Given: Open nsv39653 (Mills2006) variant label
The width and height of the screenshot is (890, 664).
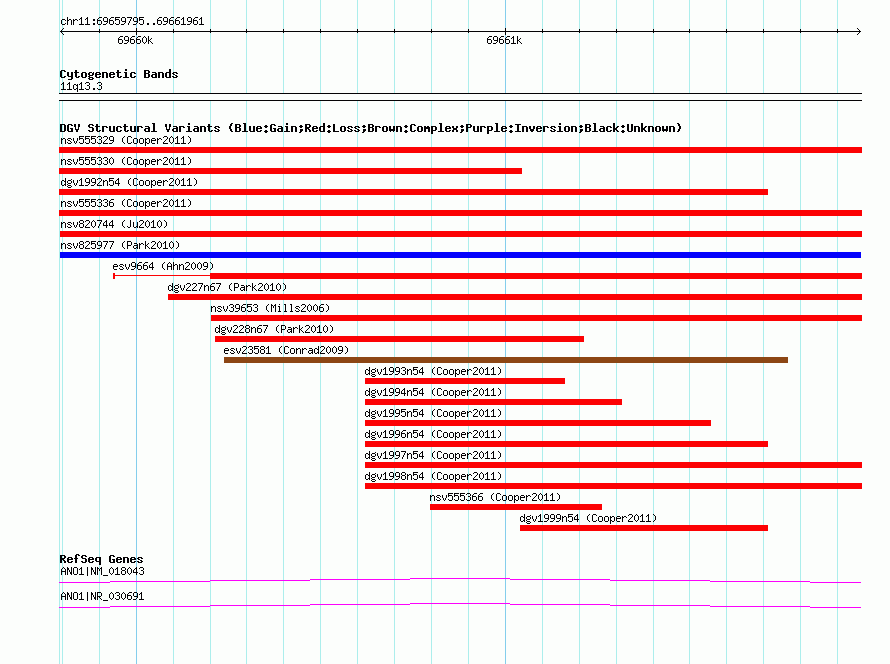Looking at the screenshot, I should point(270,308).
